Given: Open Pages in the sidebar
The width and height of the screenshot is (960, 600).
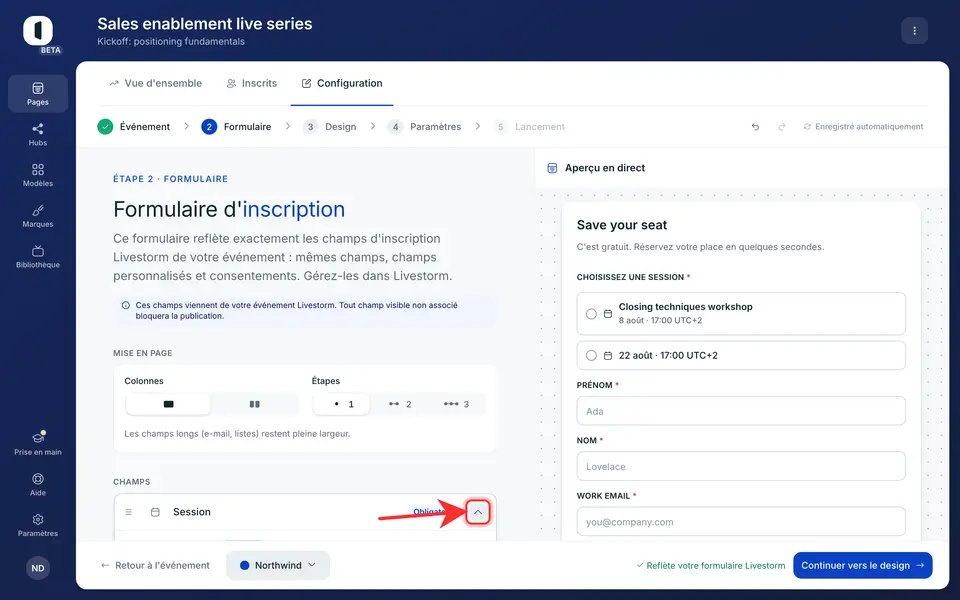Looking at the screenshot, I should tap(38, 94).
